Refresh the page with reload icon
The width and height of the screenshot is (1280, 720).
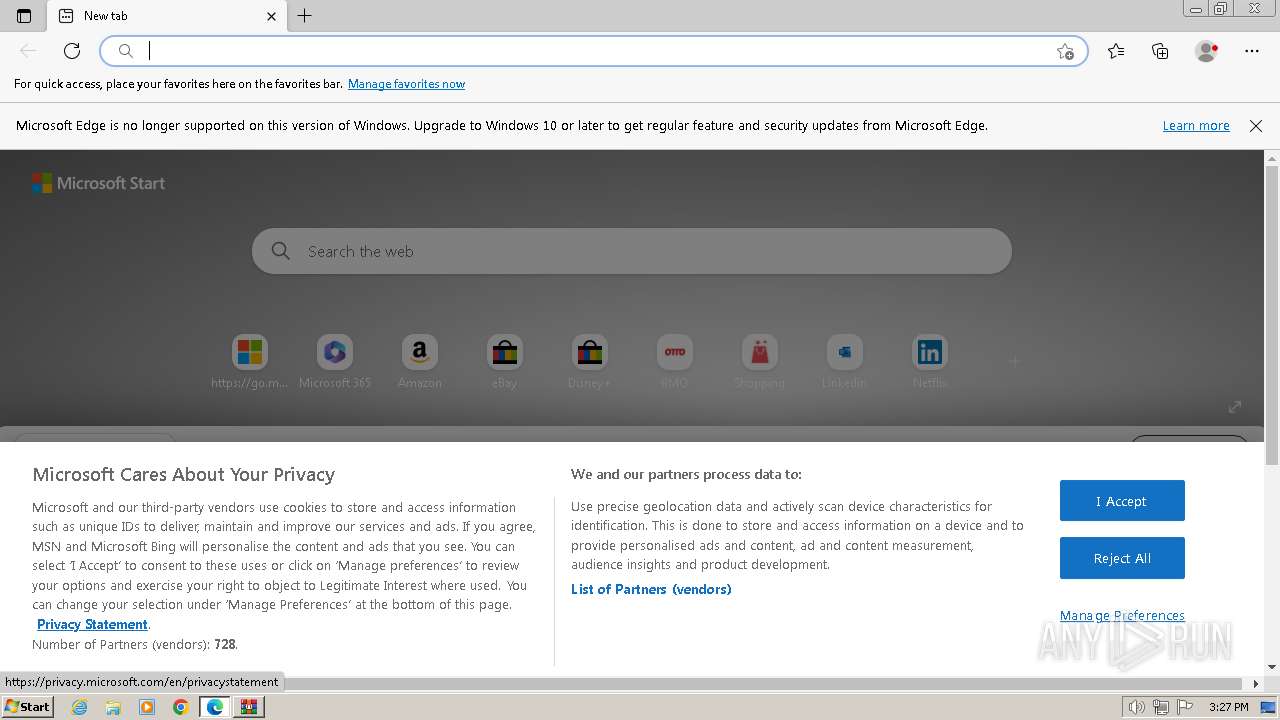[x=72, y=51]
